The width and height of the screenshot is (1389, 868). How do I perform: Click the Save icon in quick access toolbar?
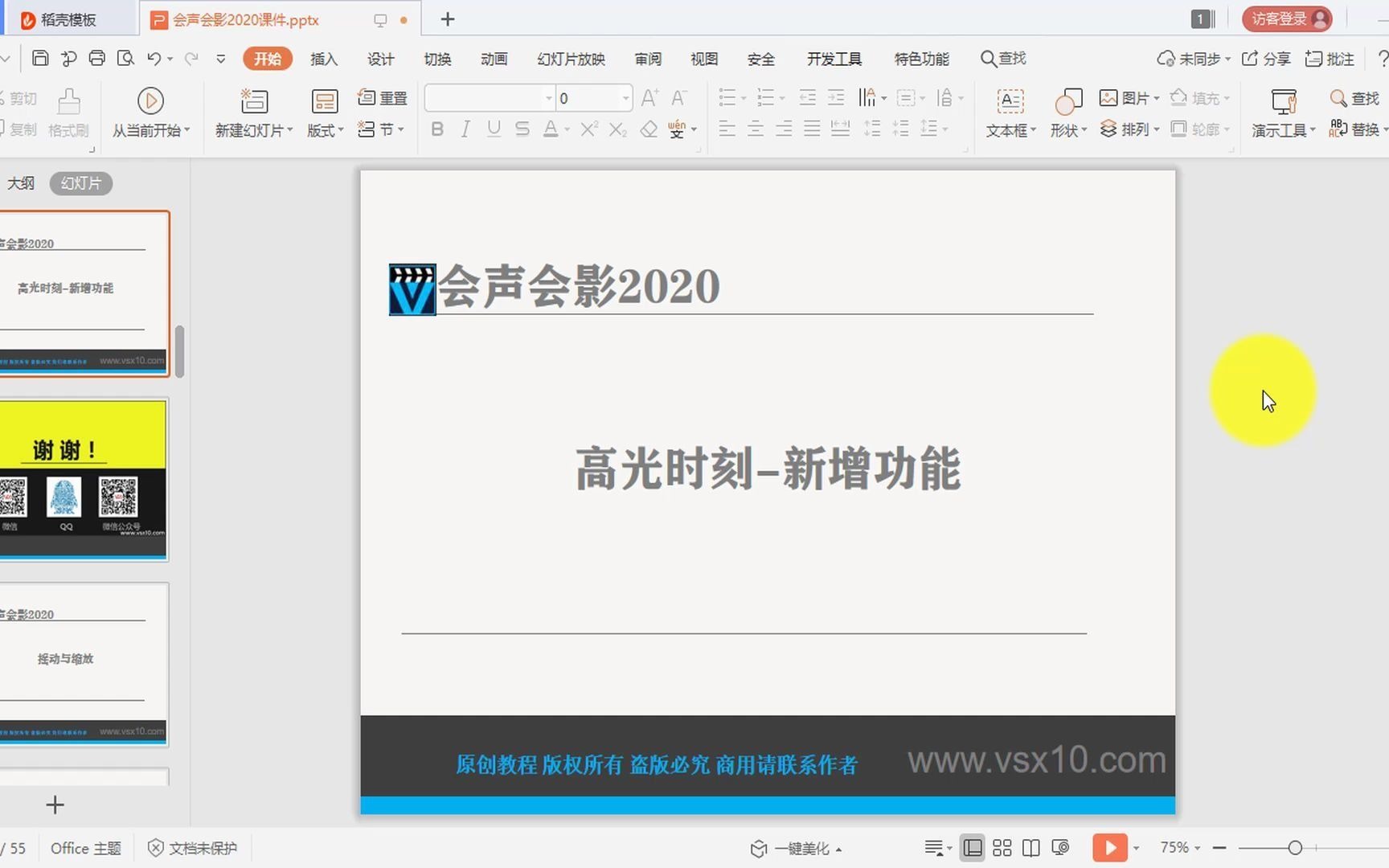(x=40, y=58)
